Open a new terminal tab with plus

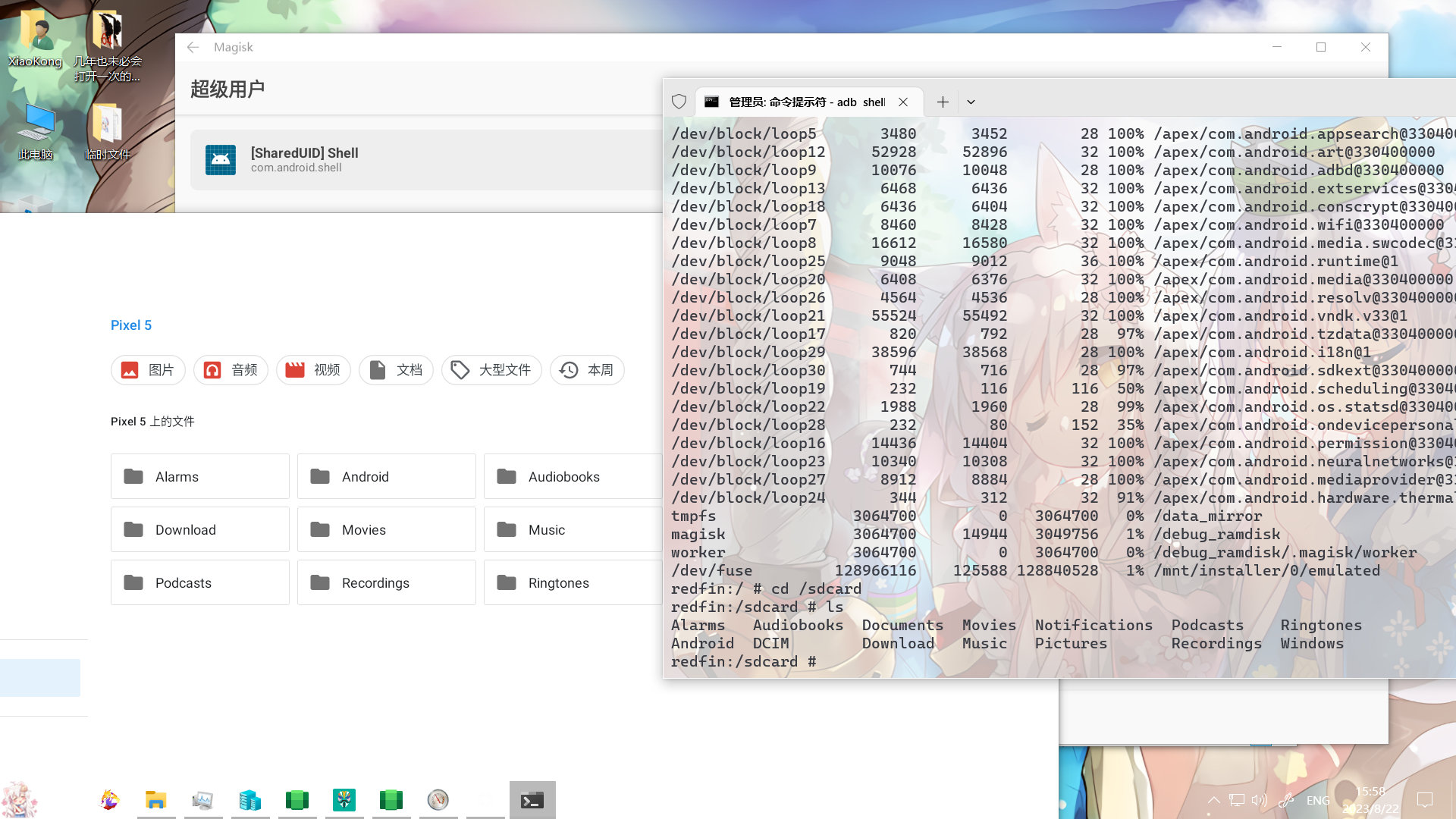click(943, 102)
